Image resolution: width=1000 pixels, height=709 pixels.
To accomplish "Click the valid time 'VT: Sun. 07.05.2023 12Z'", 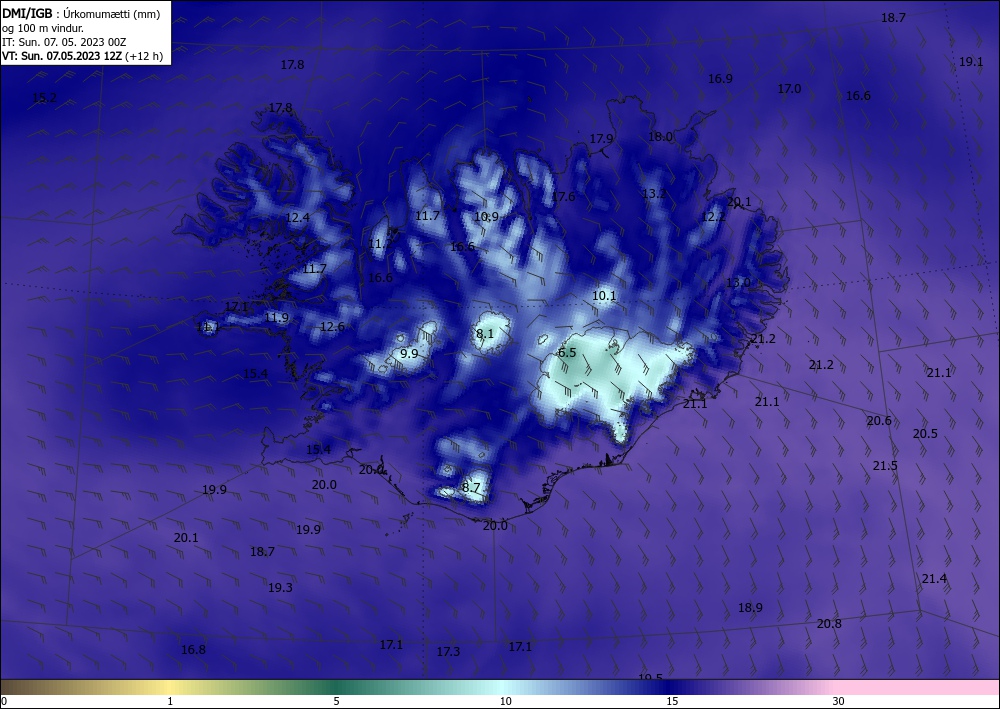I will click(62, 56).
